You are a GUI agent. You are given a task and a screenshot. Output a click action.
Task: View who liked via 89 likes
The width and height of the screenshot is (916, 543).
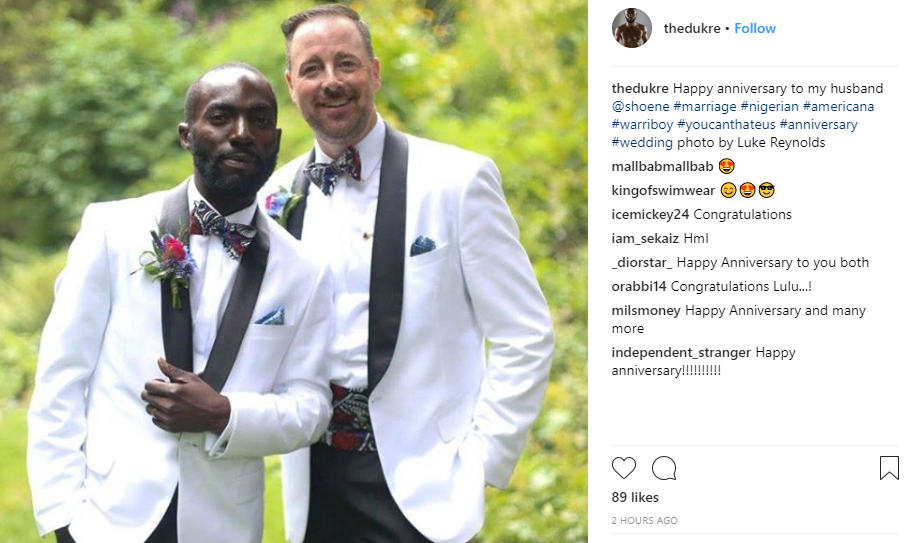tap(635, 497)
